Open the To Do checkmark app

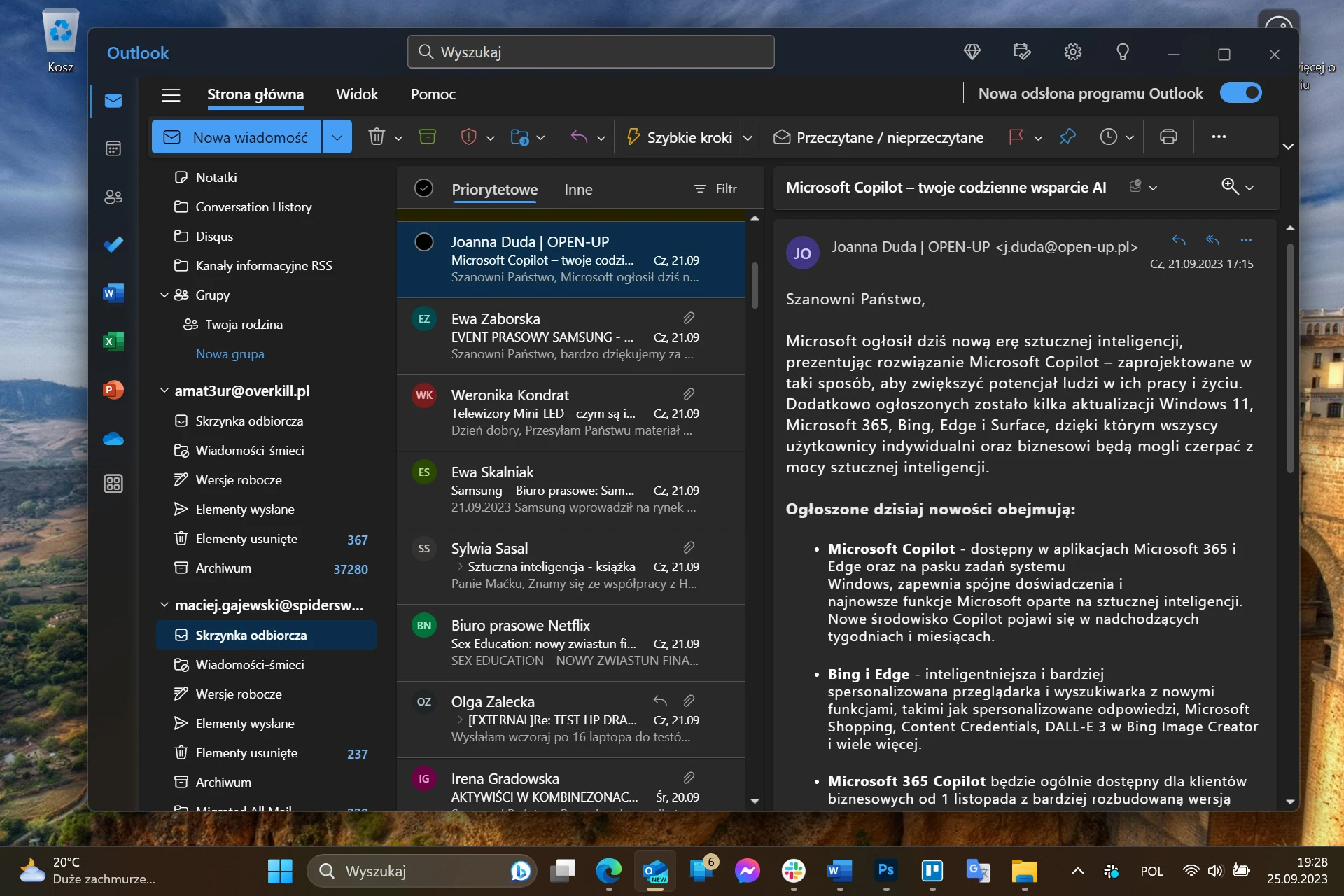pyautogui.click(x=113, y=244)
